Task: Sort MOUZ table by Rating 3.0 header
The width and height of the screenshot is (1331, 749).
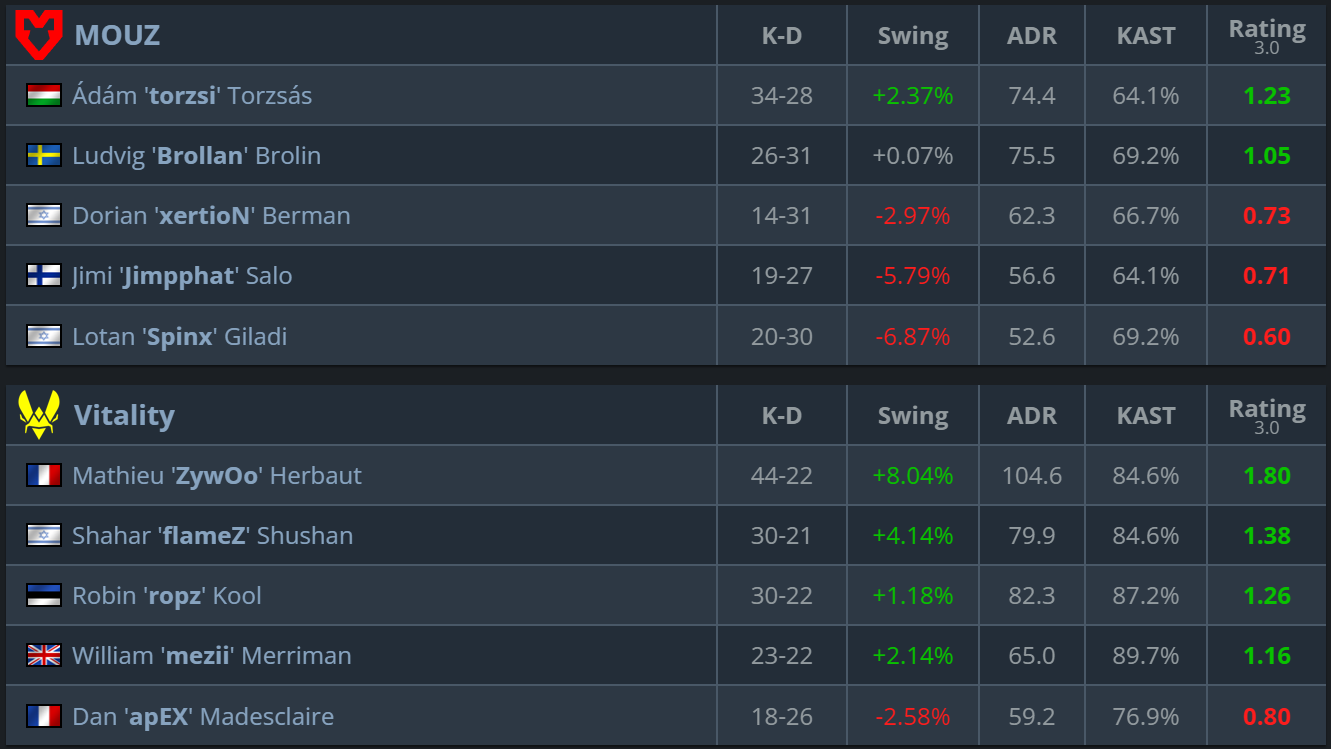Action: (1267, 36)
